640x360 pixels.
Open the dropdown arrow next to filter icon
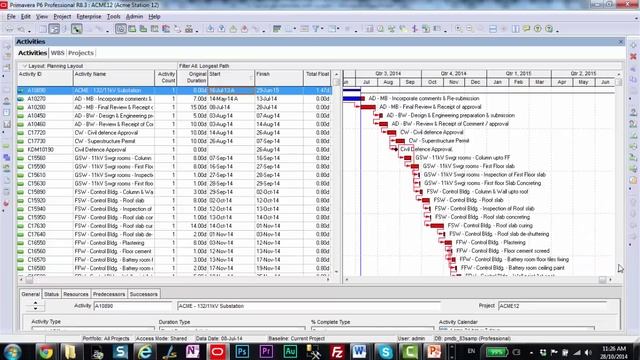pyautogui.click(x=322, y=29)
